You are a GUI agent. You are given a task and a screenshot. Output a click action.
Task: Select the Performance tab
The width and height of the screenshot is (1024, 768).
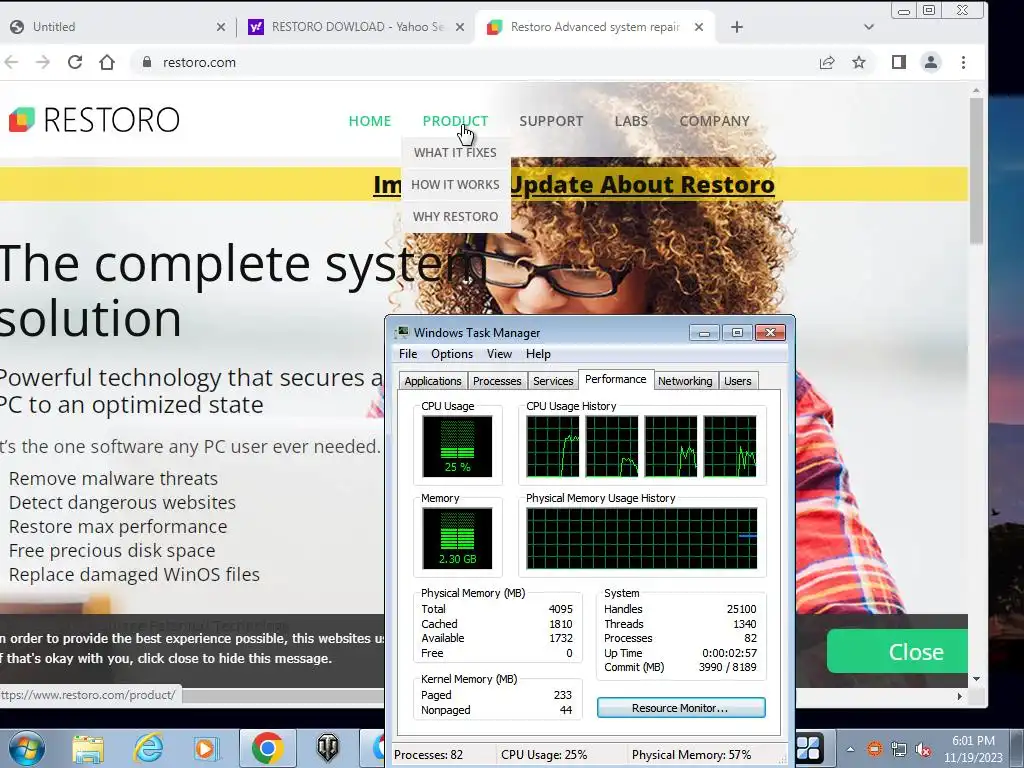(616, 379)
